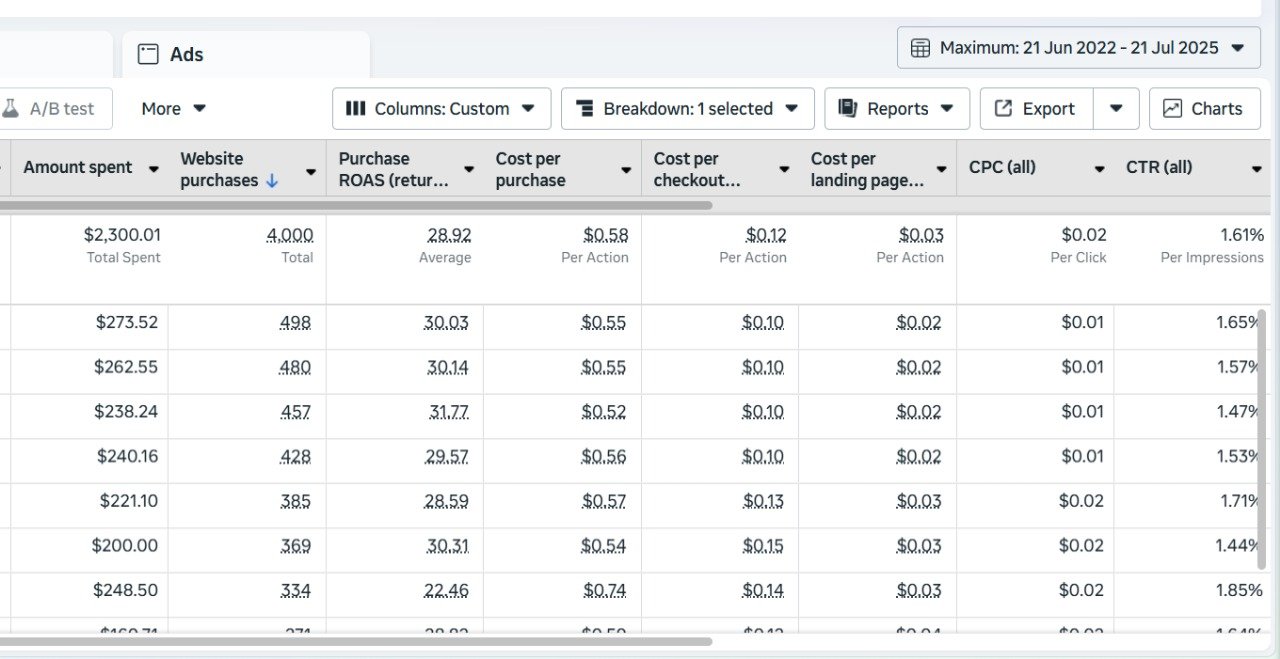
Task: Click the Ads tab icon
Action: click(x=148, y=54)
